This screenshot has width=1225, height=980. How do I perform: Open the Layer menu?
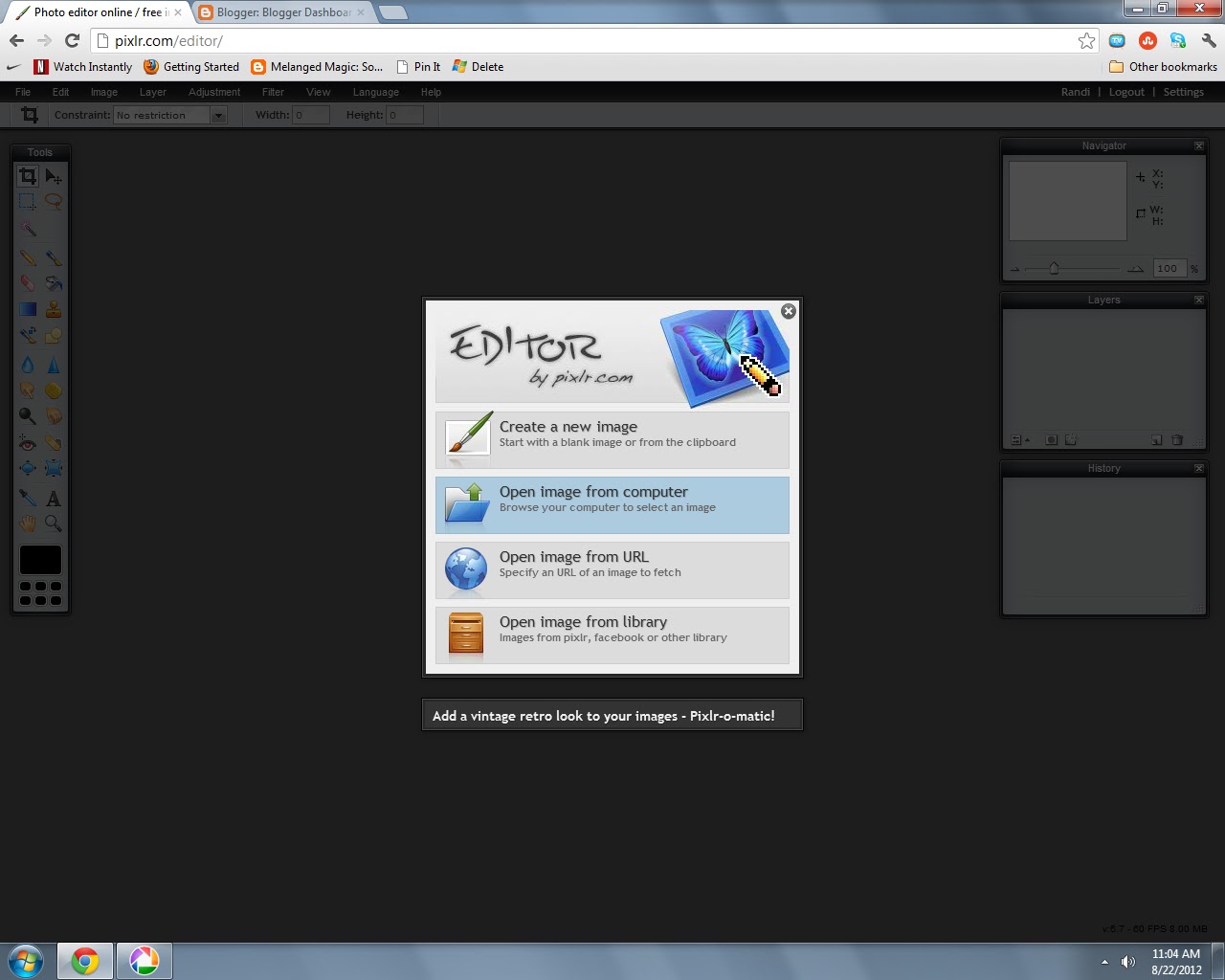coord(153,92)
